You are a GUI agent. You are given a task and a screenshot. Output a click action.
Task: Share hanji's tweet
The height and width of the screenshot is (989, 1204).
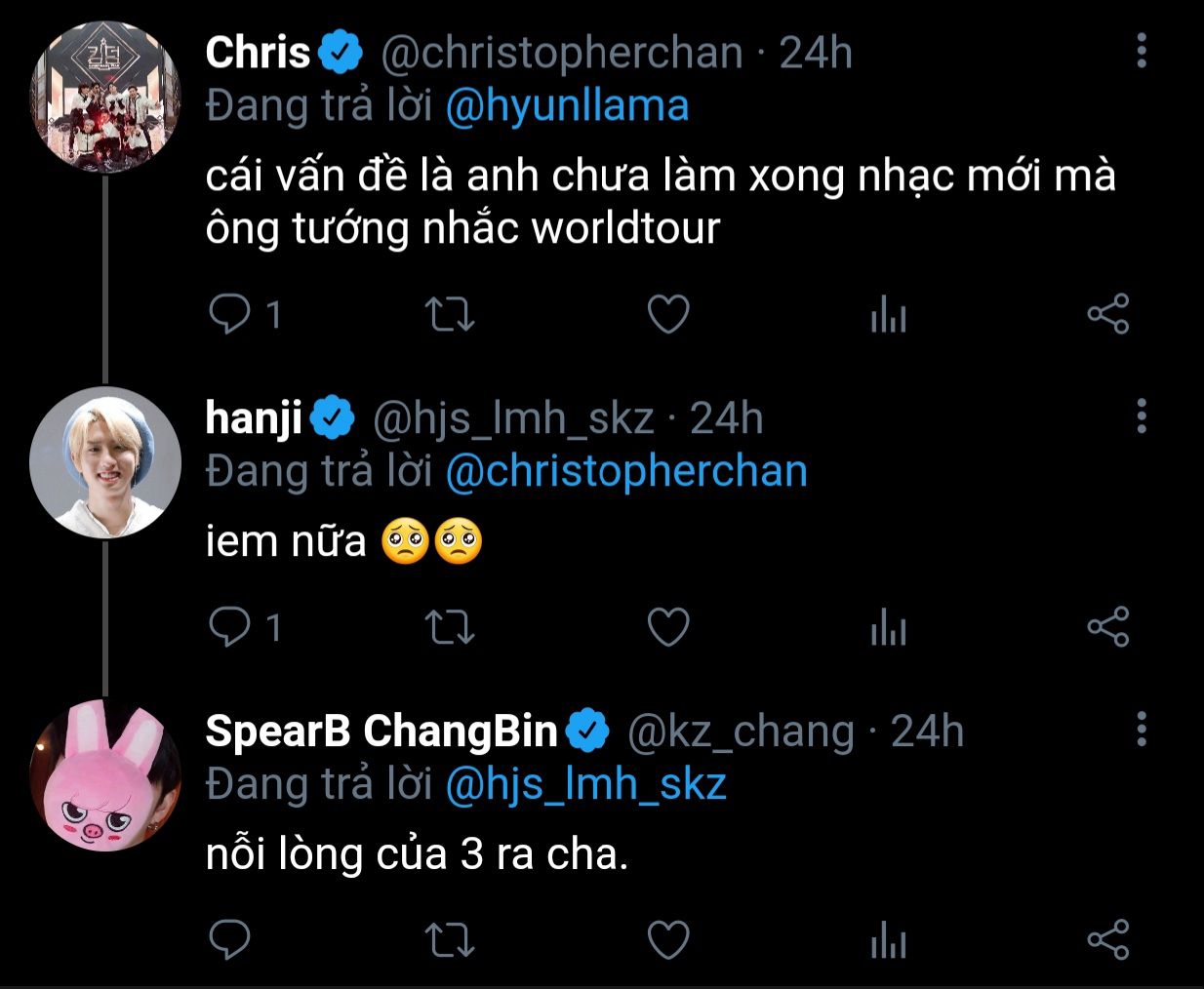[1108, 627]
